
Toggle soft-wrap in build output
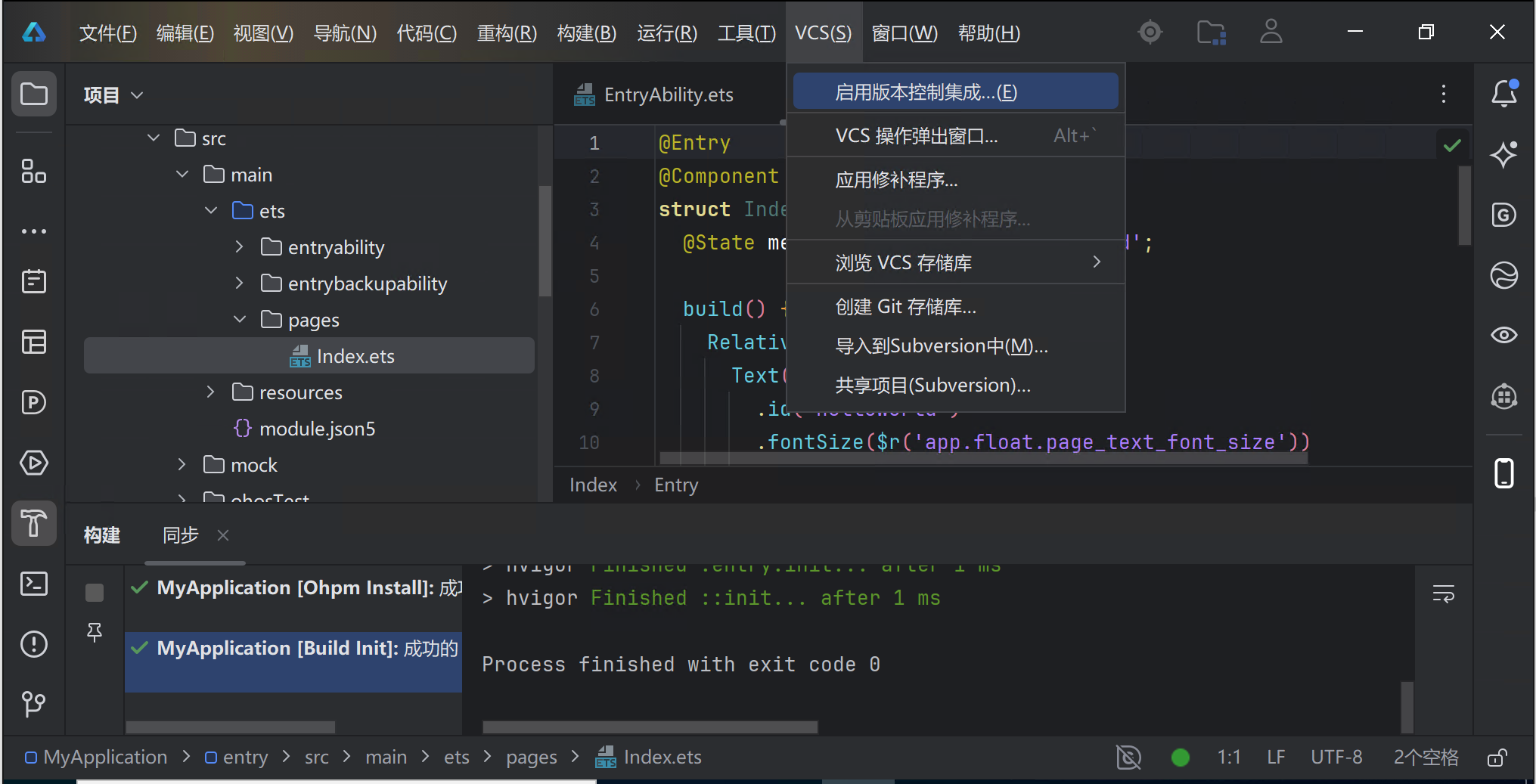pos(1444,594)
